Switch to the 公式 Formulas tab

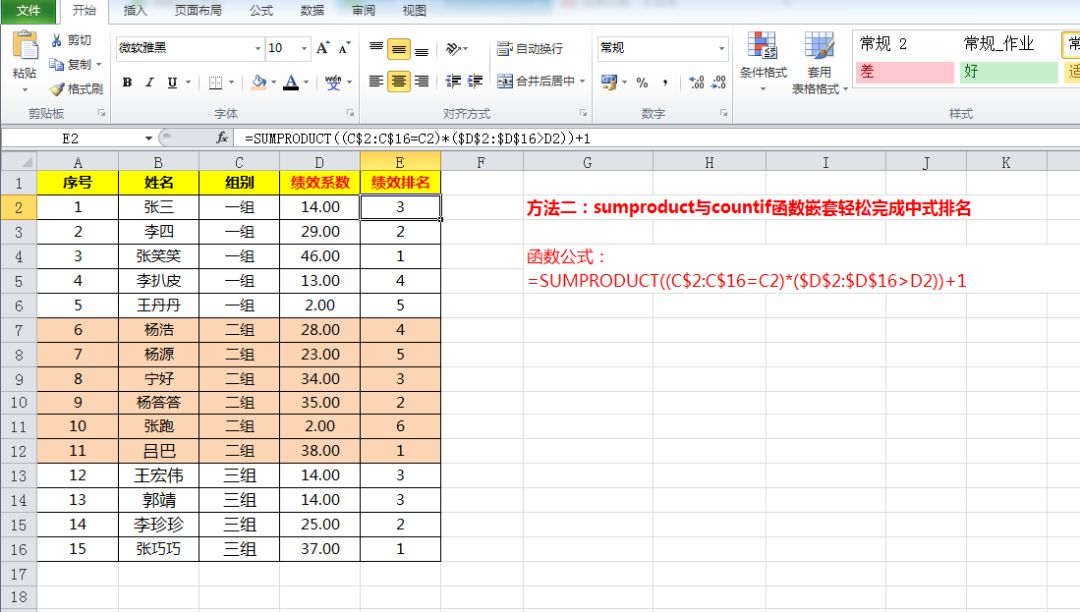coord(261,10)
